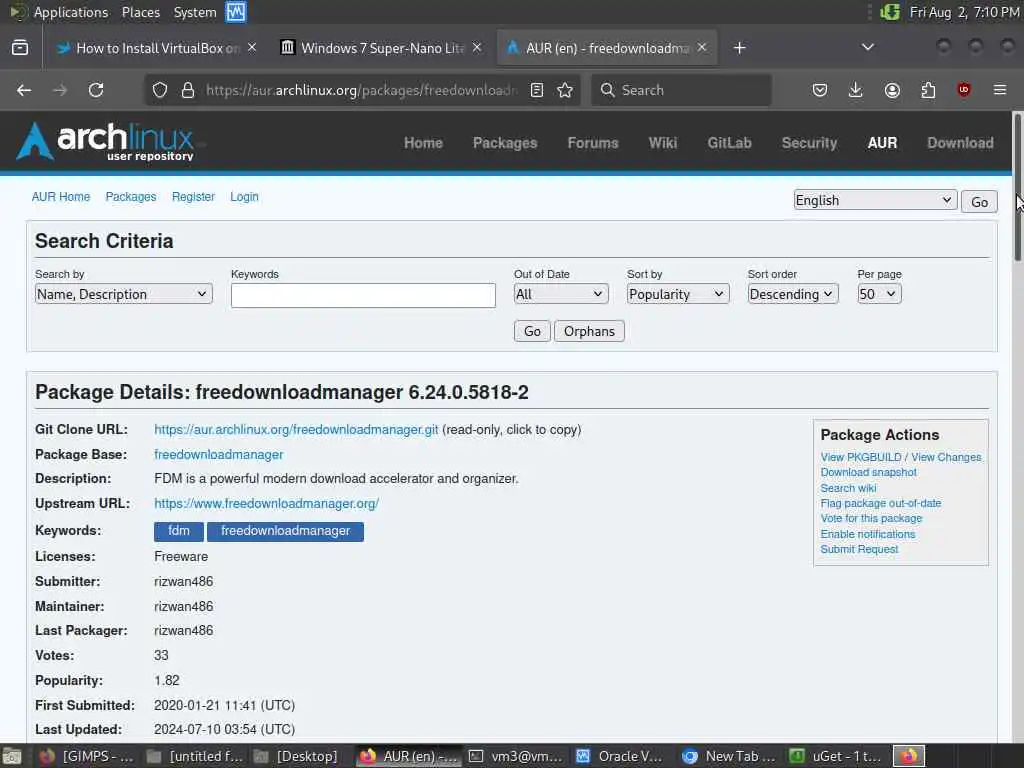Copy the Git Clone URL link
The height and width of the screenshot is (768, 1024).
296,430
